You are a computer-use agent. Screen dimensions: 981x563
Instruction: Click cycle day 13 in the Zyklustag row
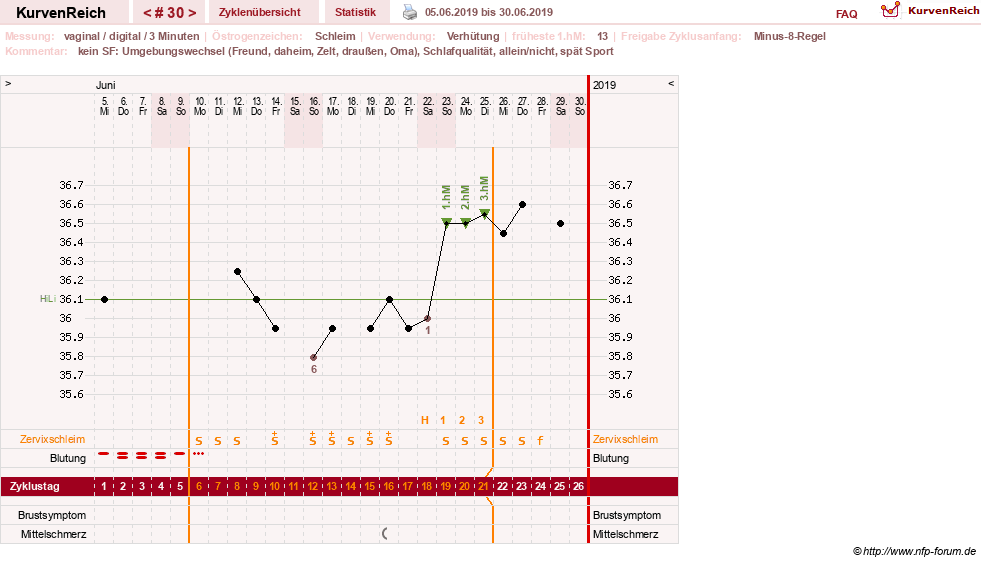[x=332, y=486]
